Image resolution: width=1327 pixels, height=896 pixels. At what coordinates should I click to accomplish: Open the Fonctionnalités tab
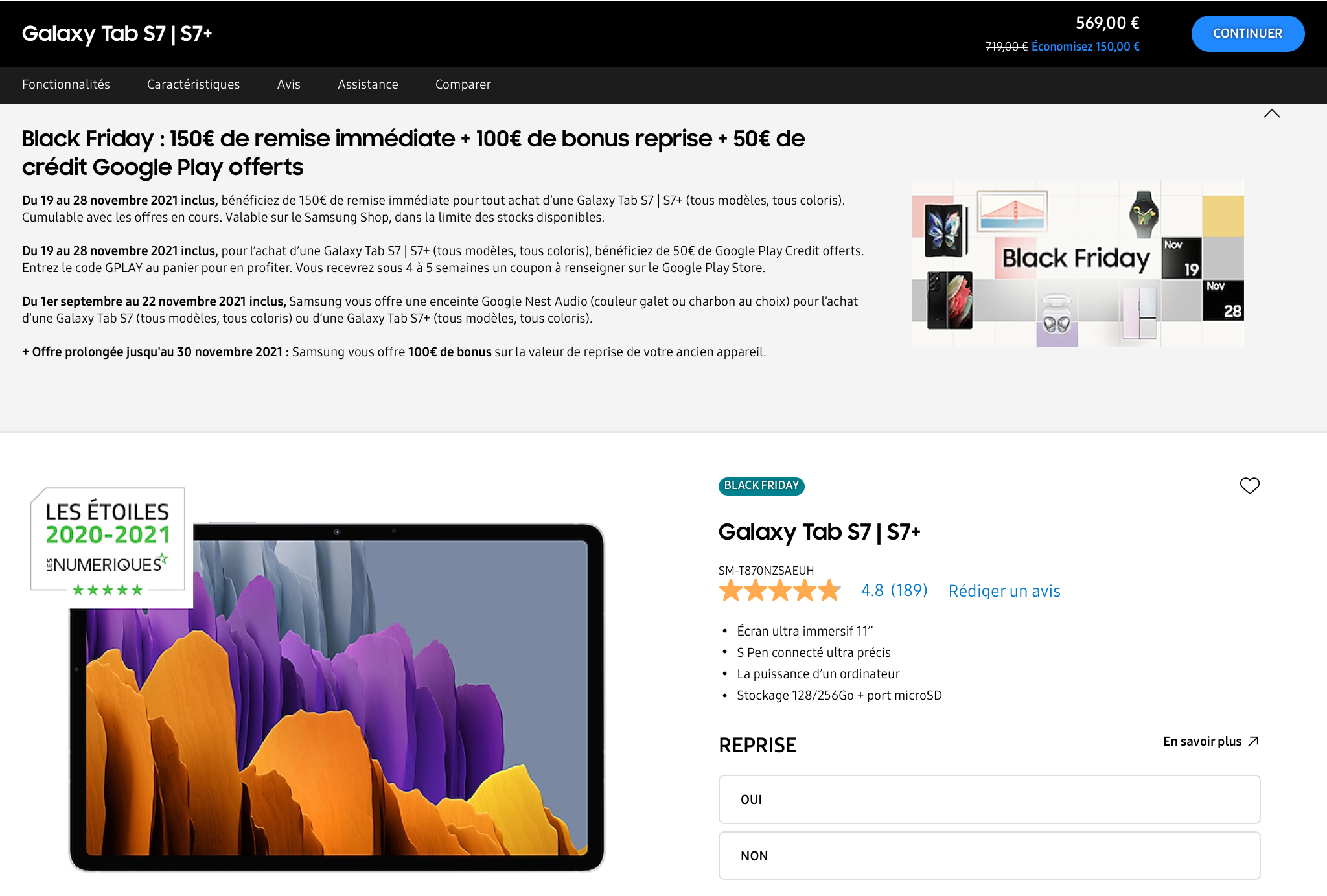(66, 85)
